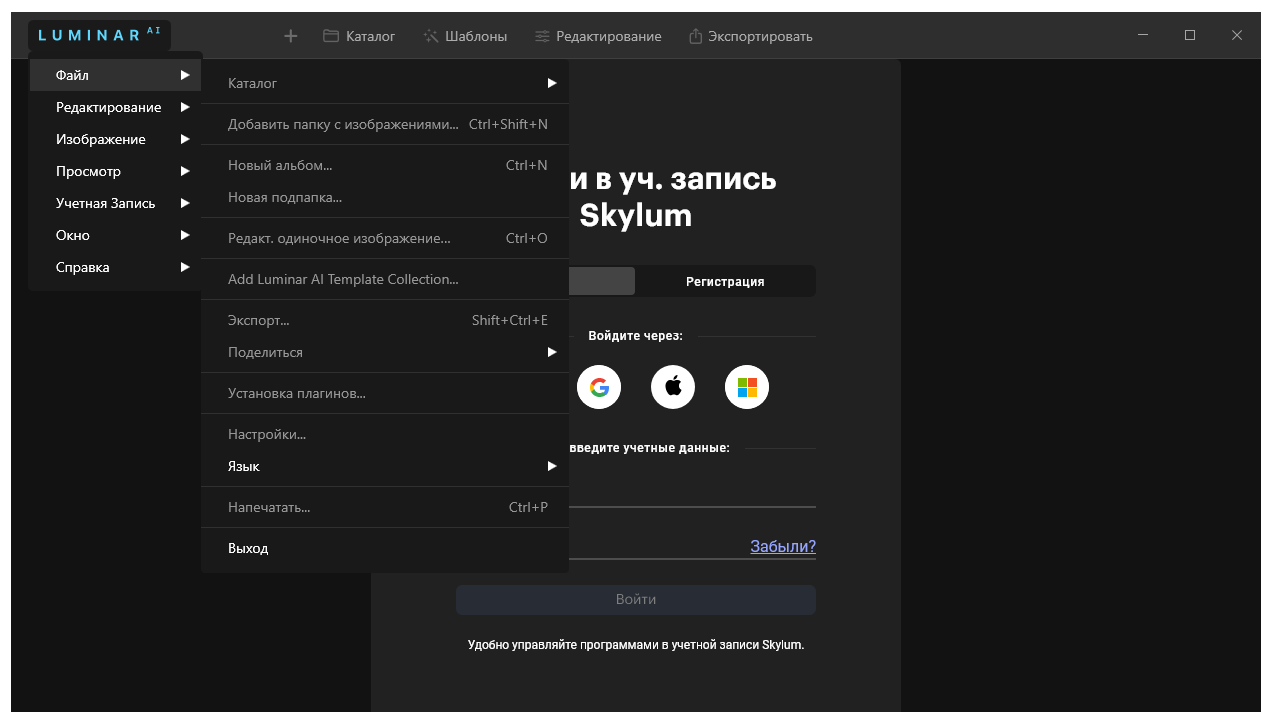The width and height of the screenshot is (1278, 722).
Task: Open the Каталог view from the top toolbar
Action: coord(358,35)
